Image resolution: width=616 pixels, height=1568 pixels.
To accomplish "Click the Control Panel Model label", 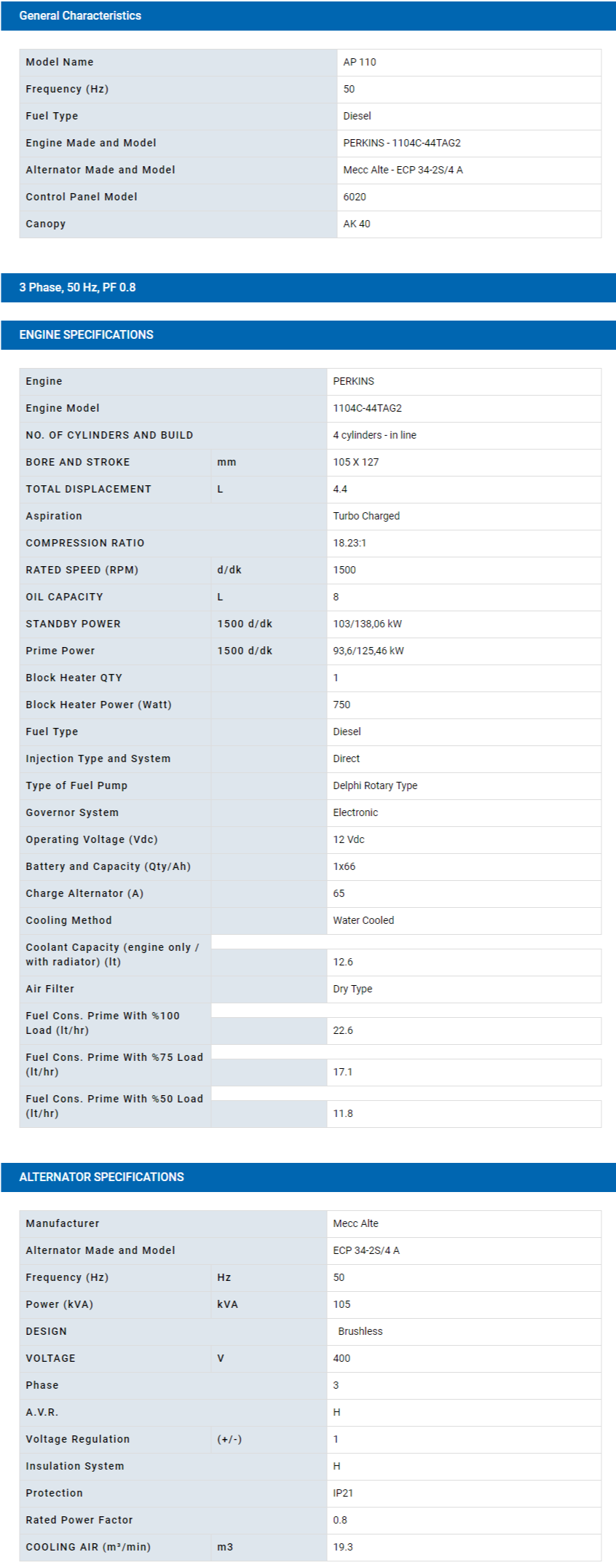I will [x=82, y=197].
